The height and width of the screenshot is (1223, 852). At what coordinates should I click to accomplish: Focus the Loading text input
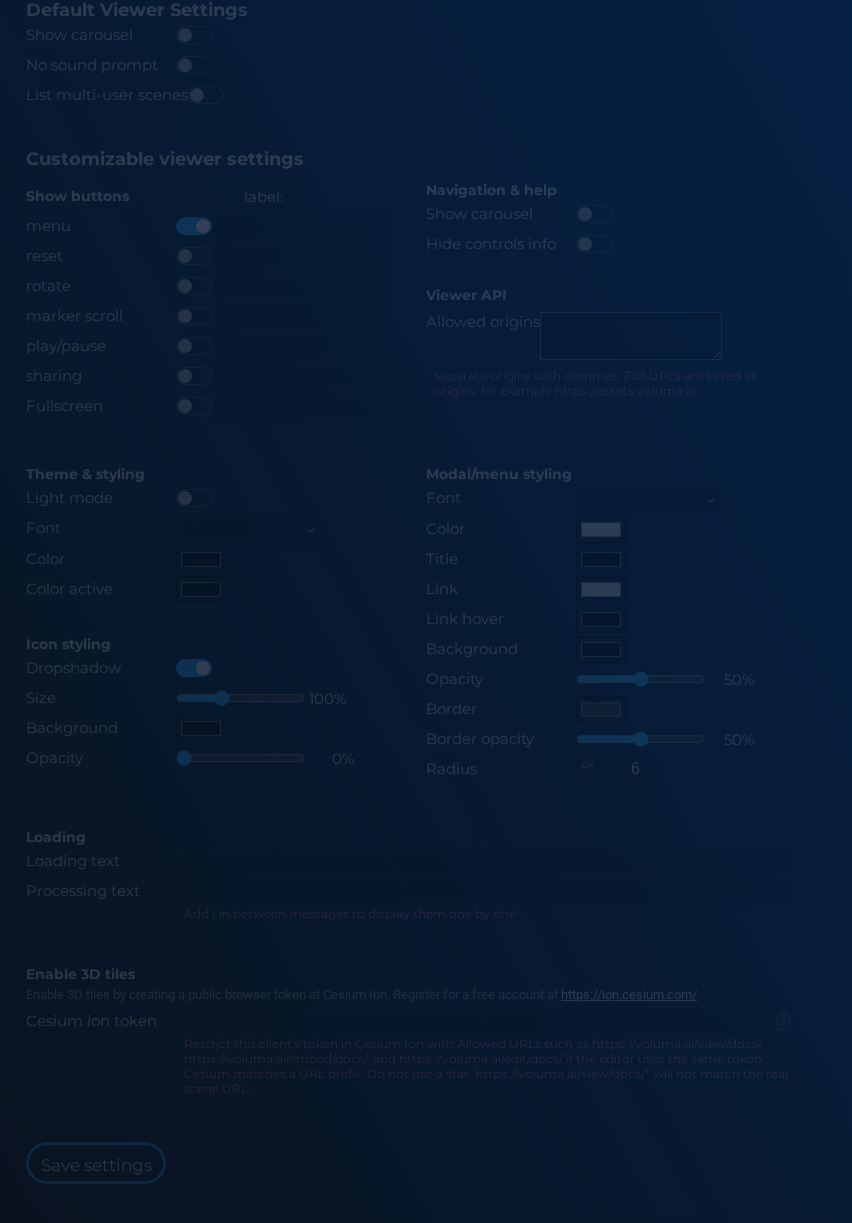point(487,862)
